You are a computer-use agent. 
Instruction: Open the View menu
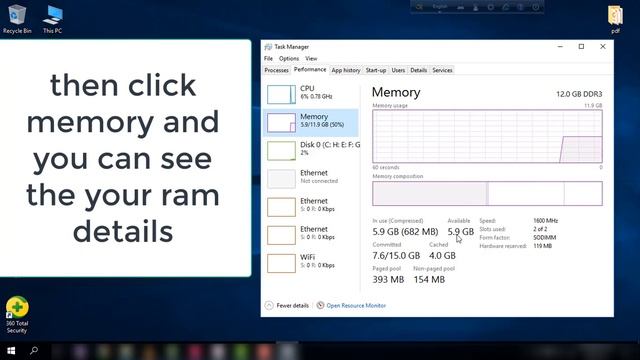click(311, 58)
